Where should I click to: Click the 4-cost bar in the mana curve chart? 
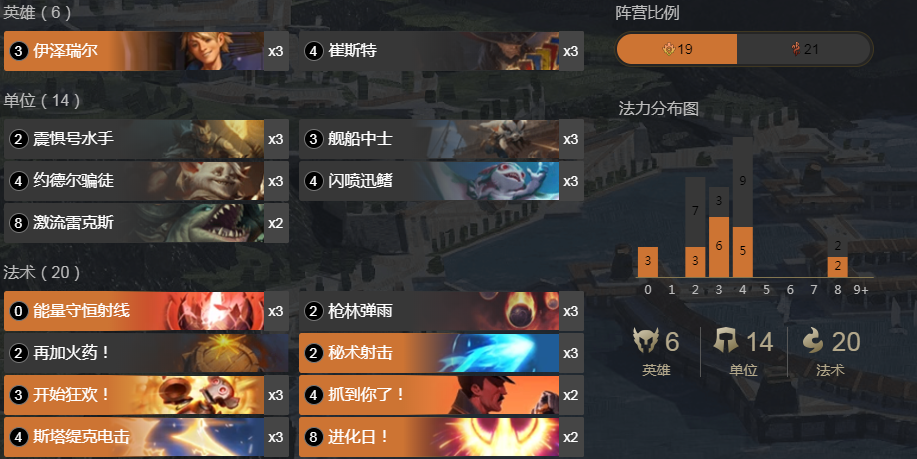tap(743, 207)
